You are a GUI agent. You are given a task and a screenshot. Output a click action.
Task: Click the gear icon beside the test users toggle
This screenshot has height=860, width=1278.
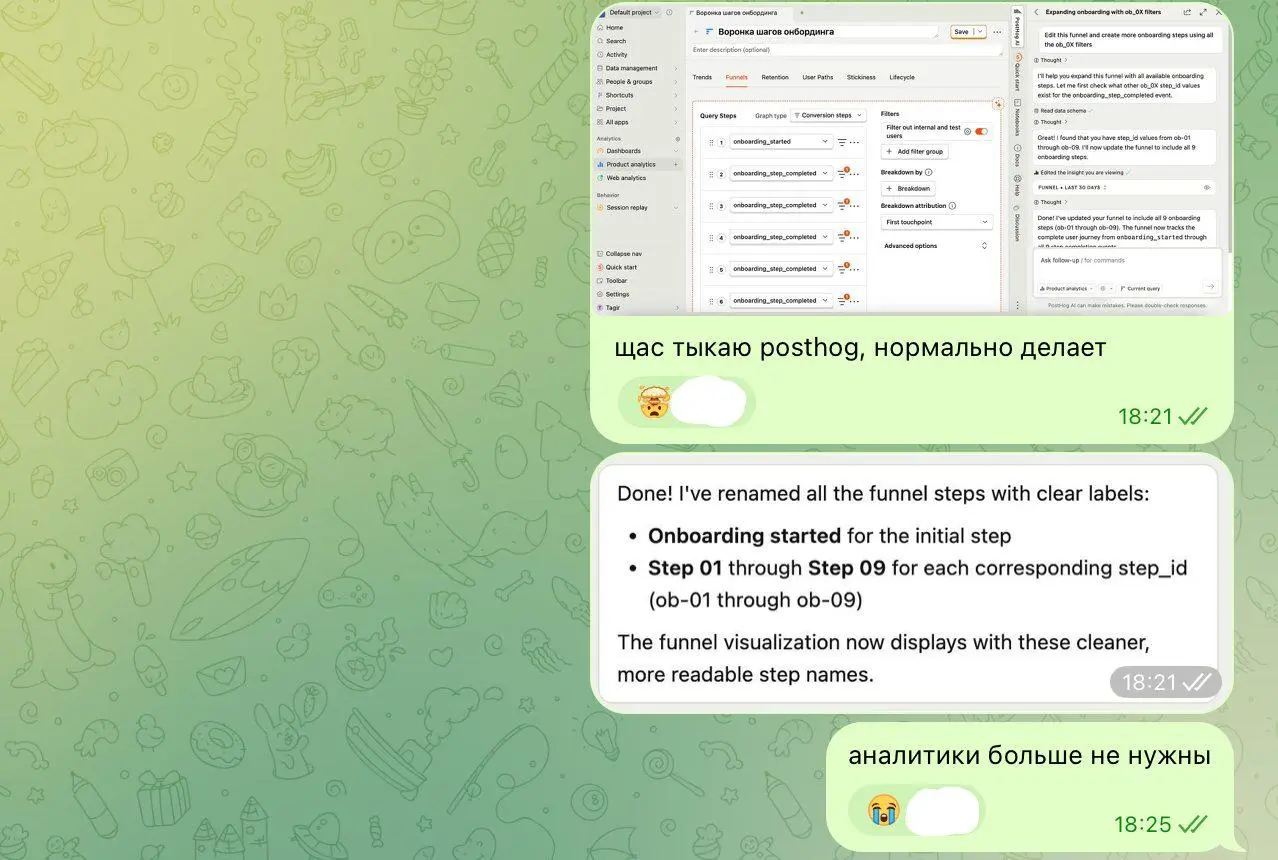tap(967, 131)
